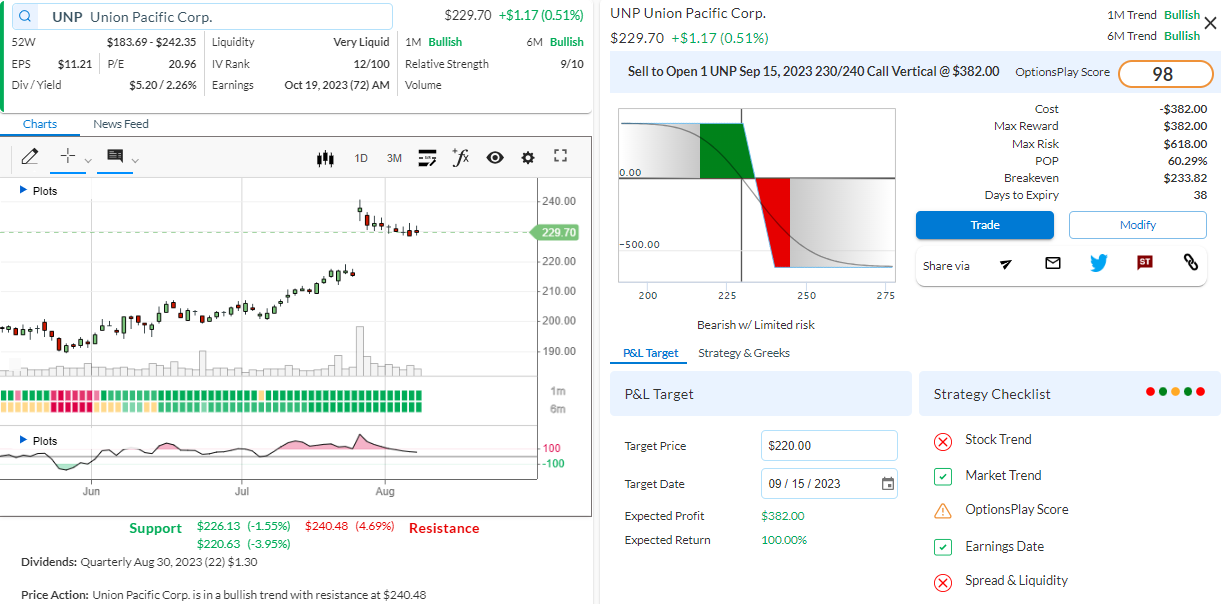Click the $226.13 support level
The width and height of the screenshot is (1222, 604).
[x=243, y=526]
